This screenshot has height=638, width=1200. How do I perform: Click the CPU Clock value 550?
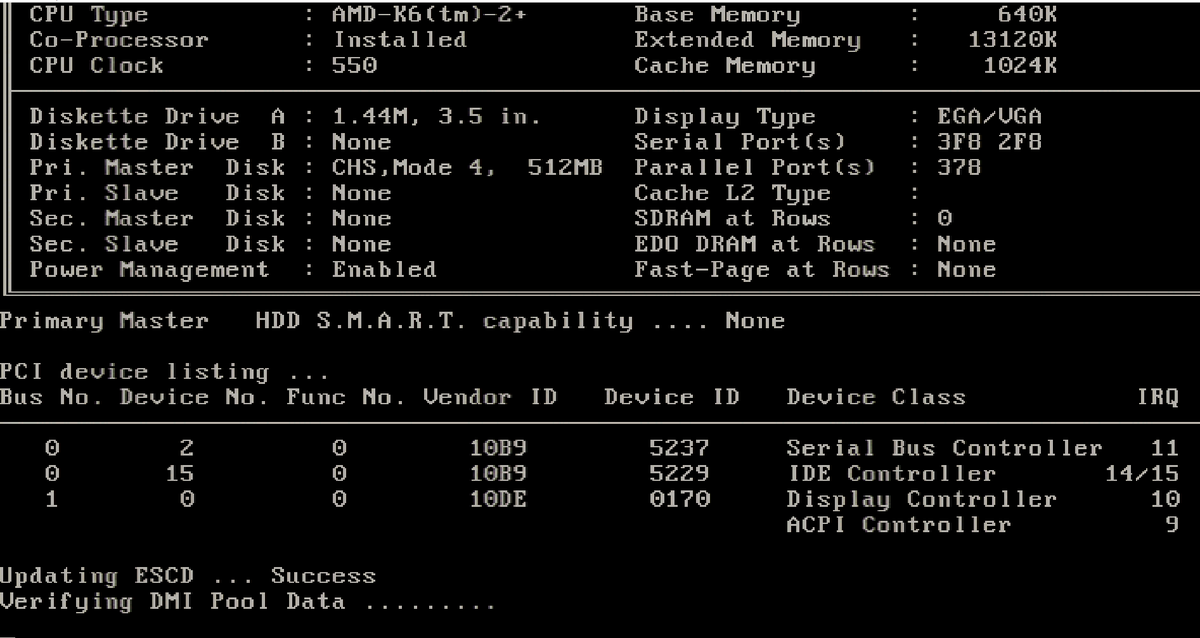point(355,66)
